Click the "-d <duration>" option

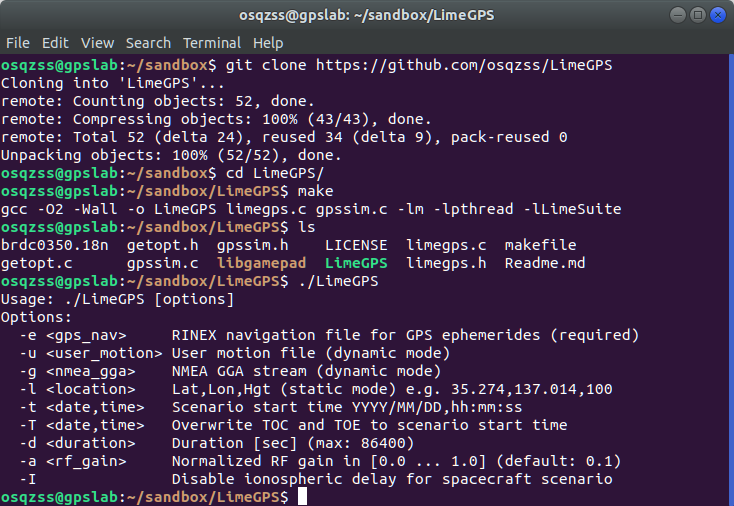(77, 444)
